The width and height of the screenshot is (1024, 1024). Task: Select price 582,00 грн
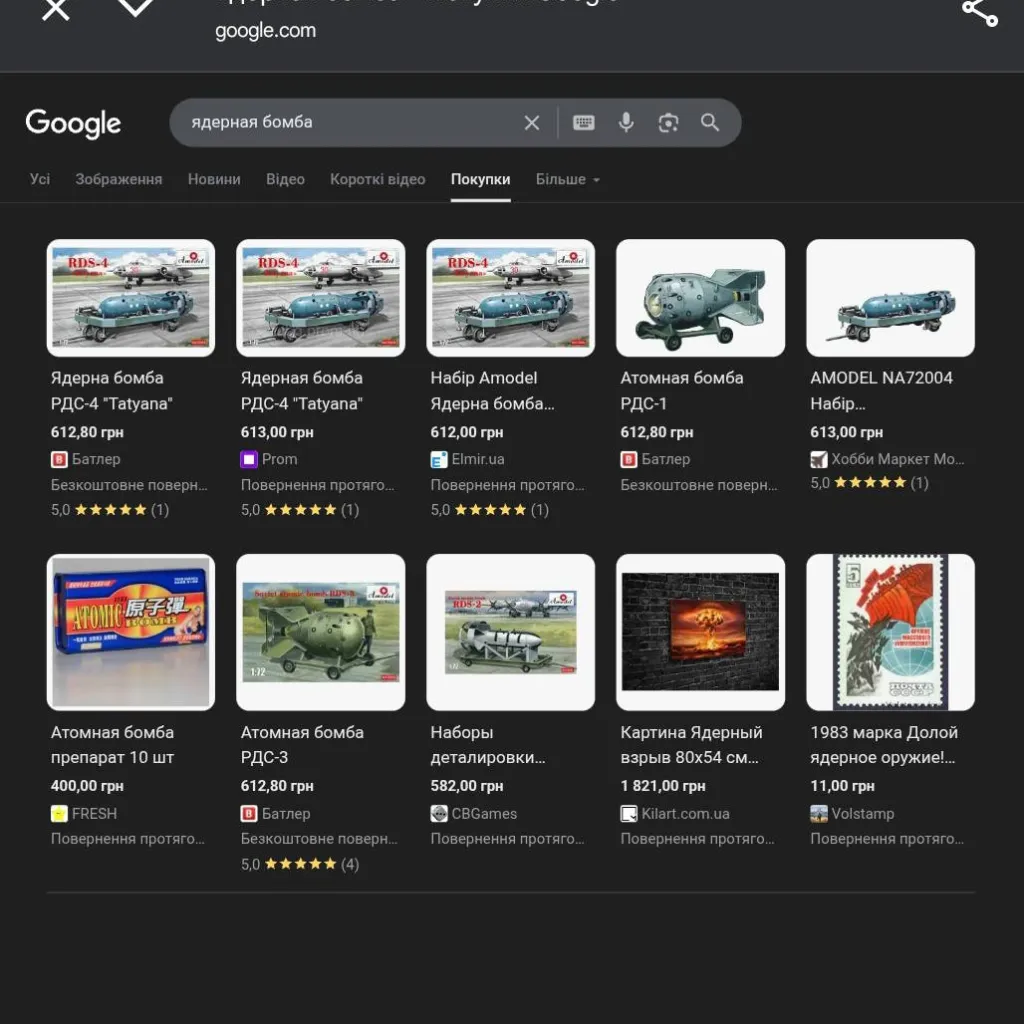click(x=467, y=786)
